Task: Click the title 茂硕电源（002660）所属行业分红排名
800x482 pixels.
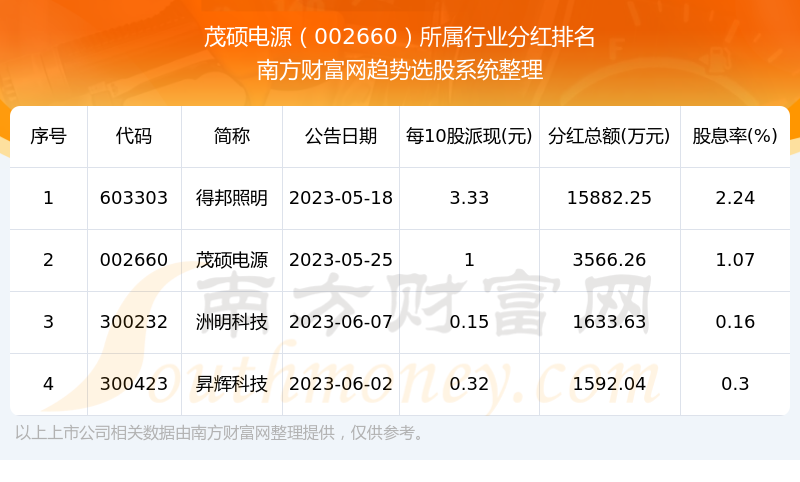Action: click(x=399, y=37)
